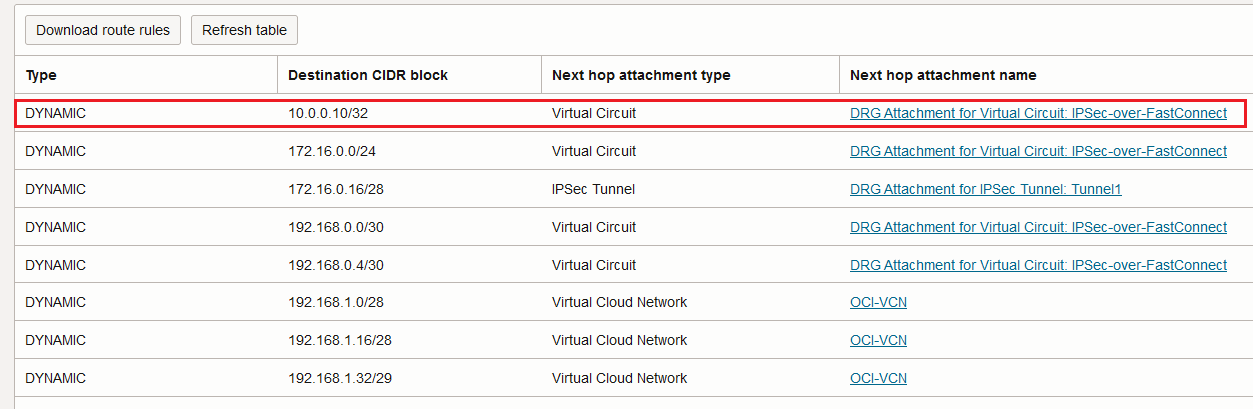Screen dimensions: 1253x409
Task: Open the OCI-VCN link for 192.168.1.16/28
Action: [878, 340]
